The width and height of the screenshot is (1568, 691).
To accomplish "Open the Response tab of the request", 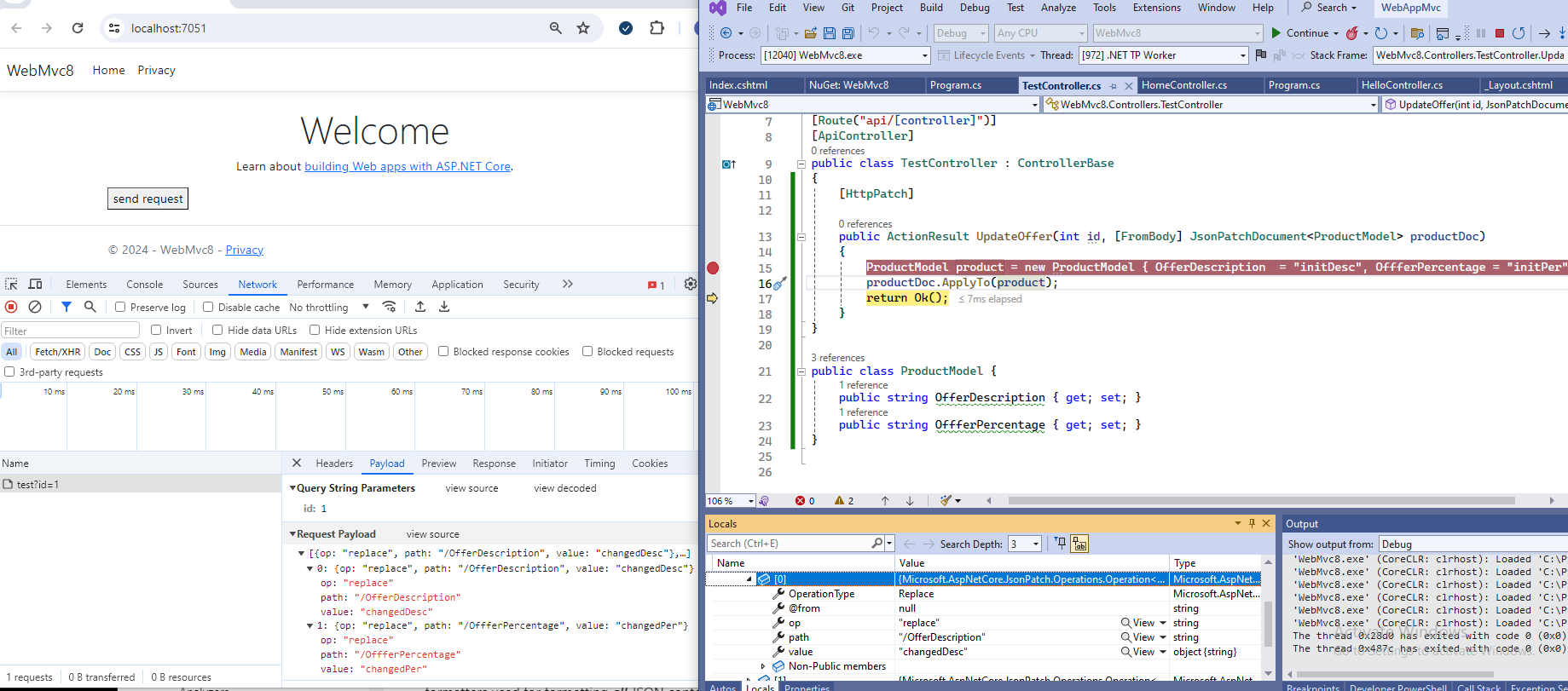I will (x=495, y=464).
